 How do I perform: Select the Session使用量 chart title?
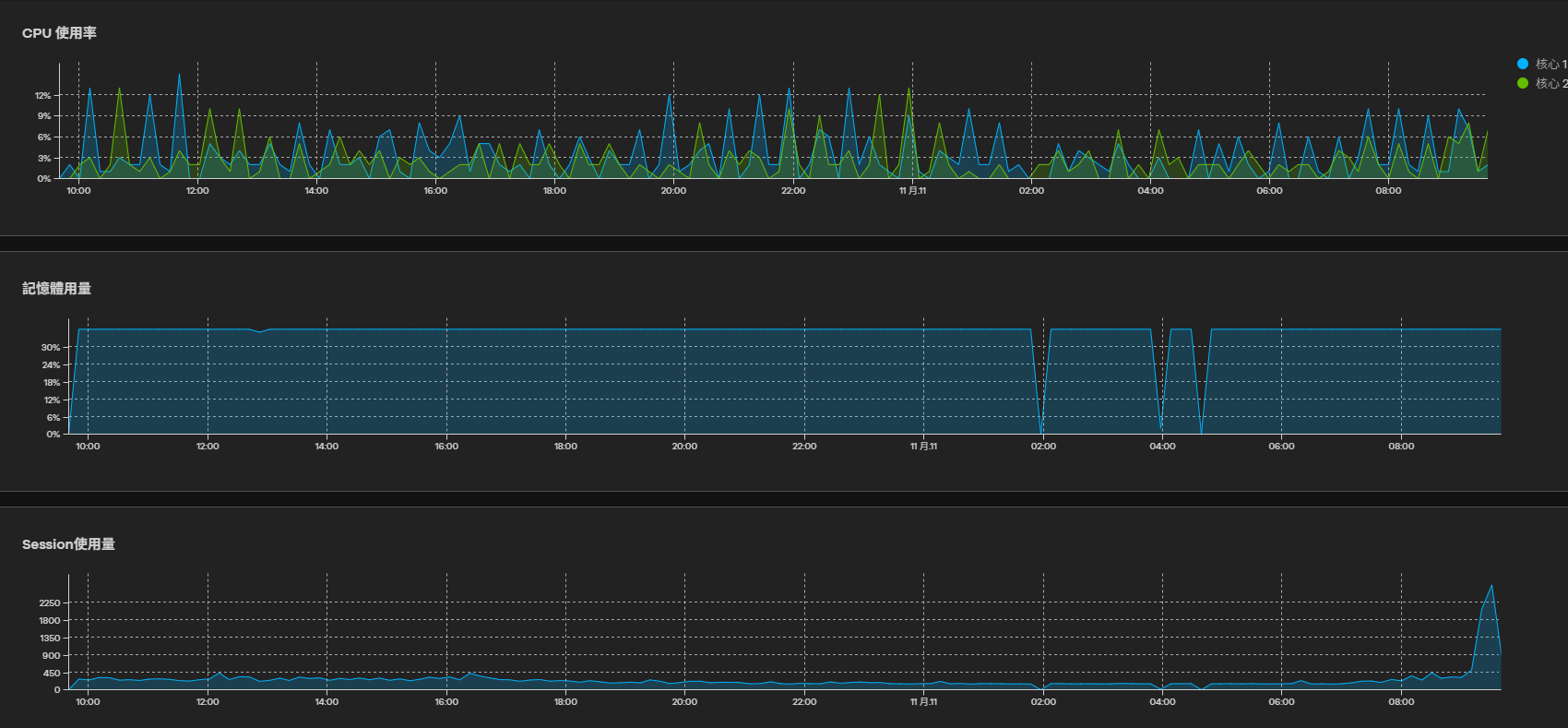coord(68,543)
